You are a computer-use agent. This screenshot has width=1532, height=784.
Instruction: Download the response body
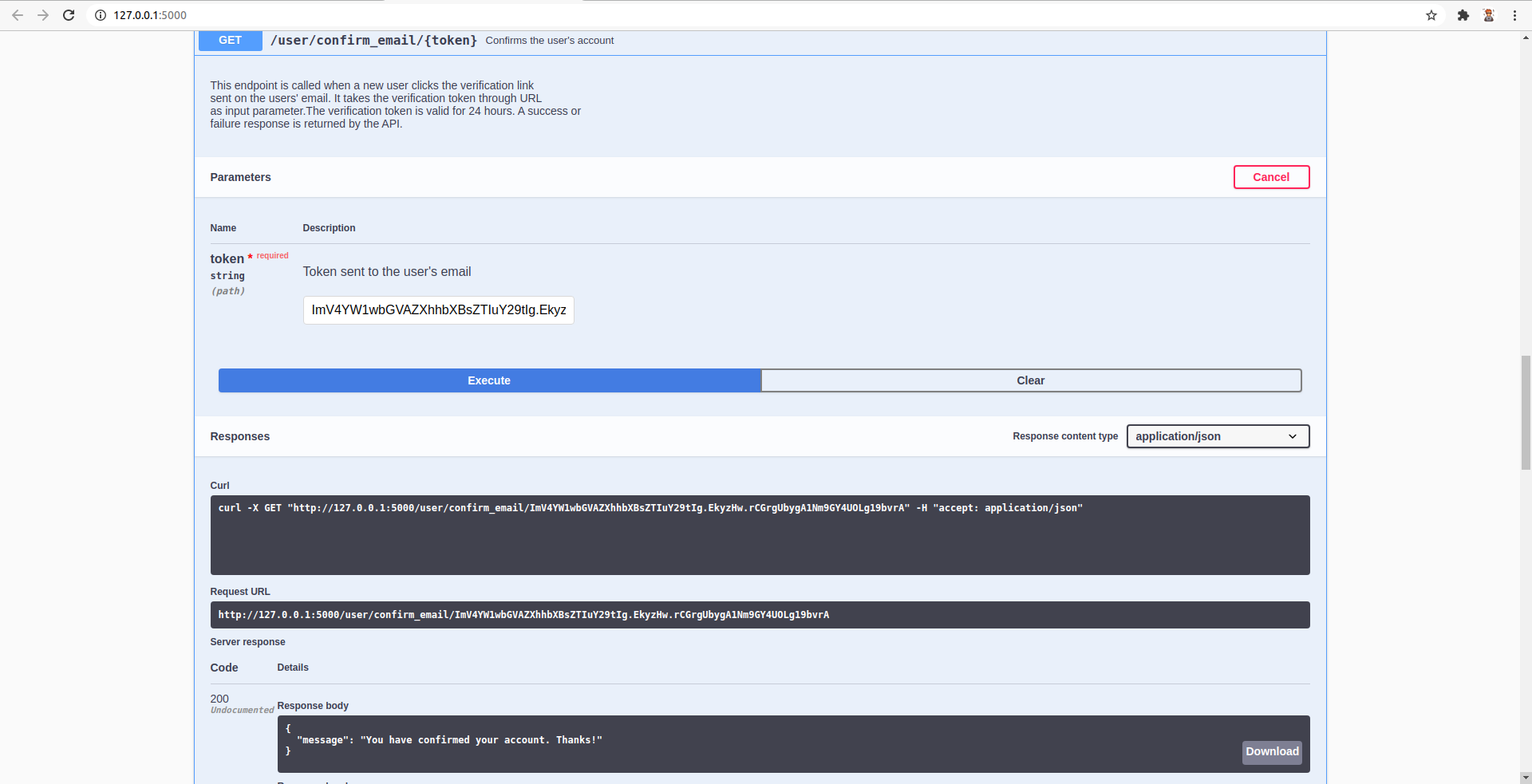[1272, 751]
